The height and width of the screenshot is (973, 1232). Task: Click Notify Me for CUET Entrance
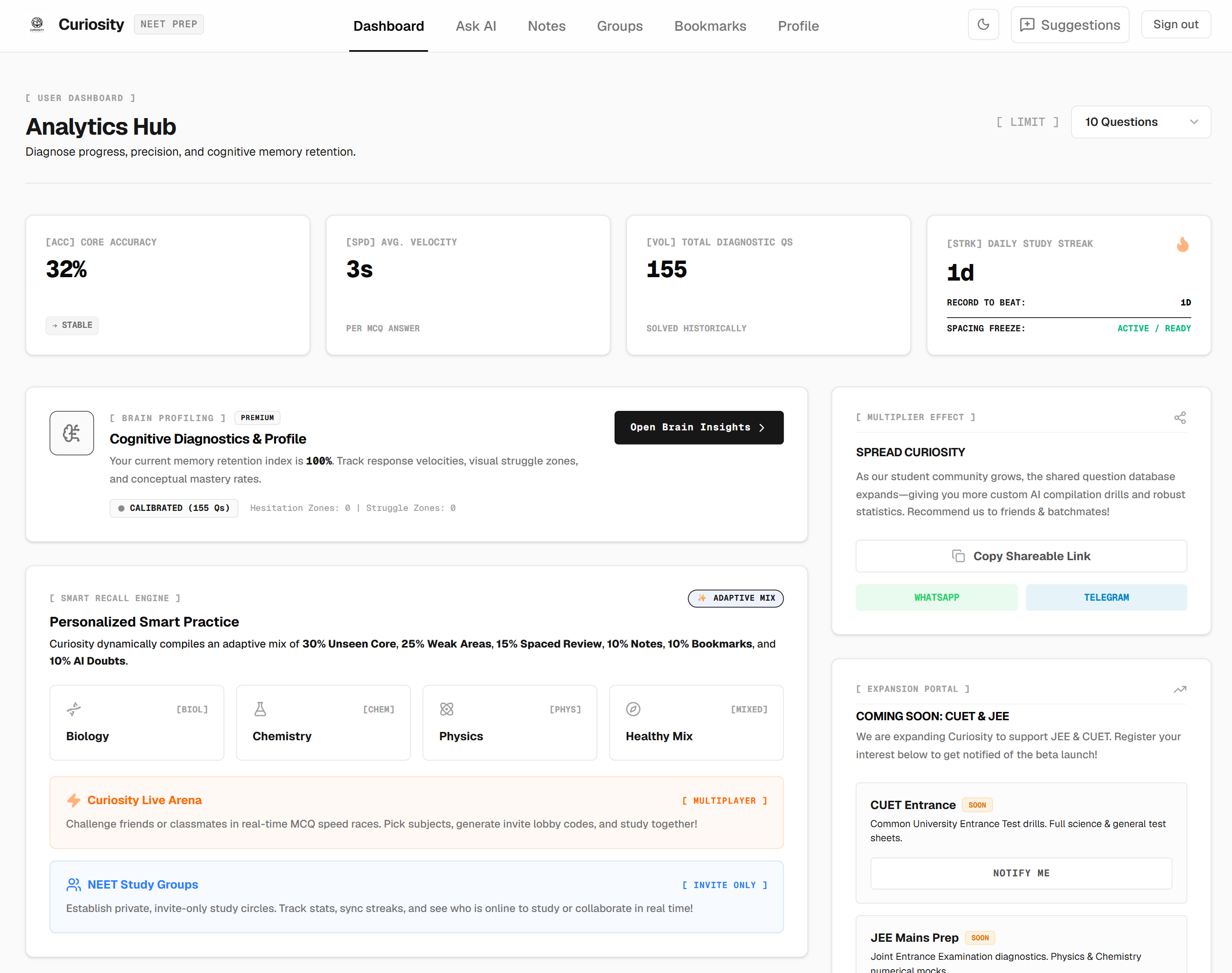pyautogui.click(x=1021, y=873)
